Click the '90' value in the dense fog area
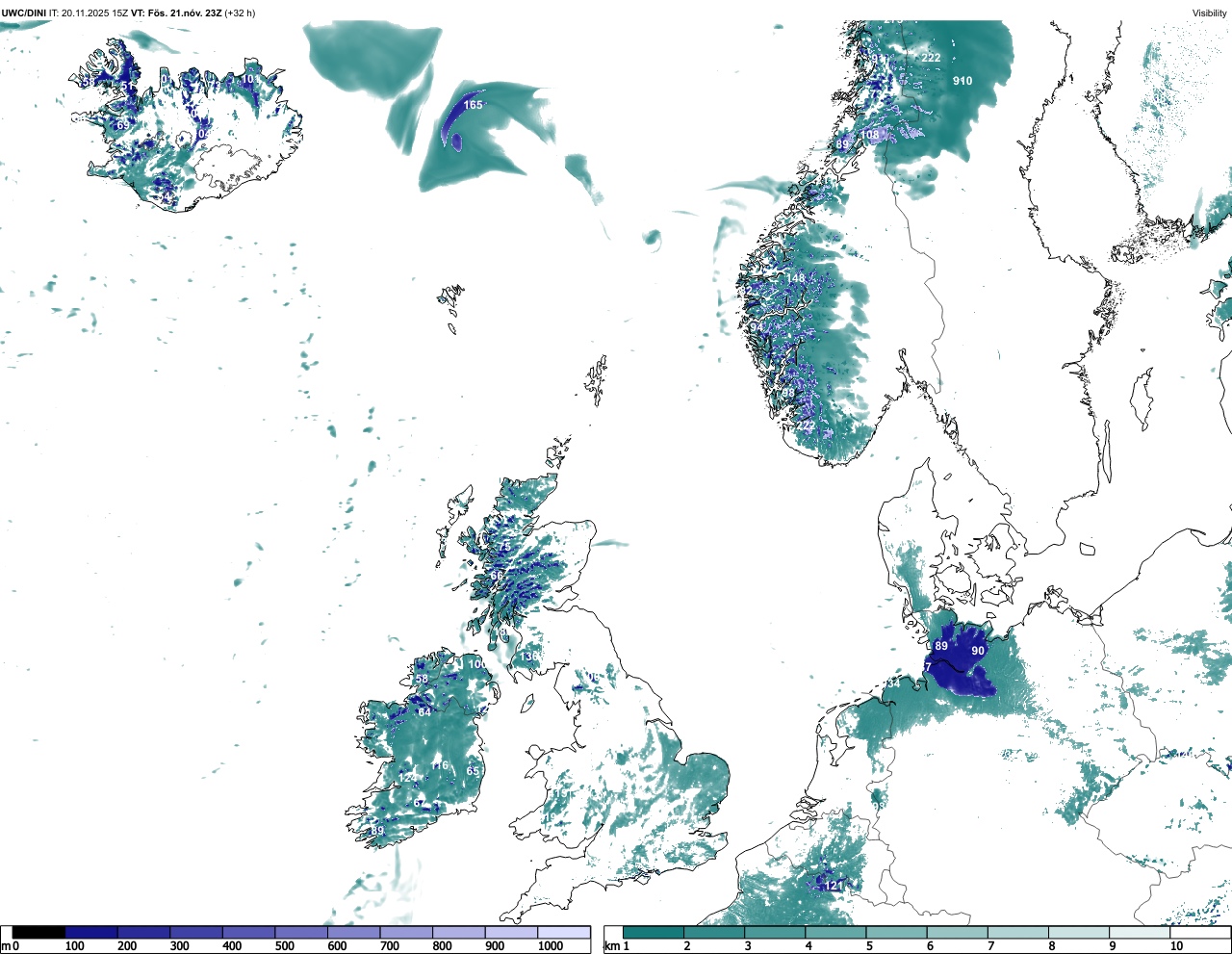The height and width of the screenshot is (954, 1232). click(978, 651)
